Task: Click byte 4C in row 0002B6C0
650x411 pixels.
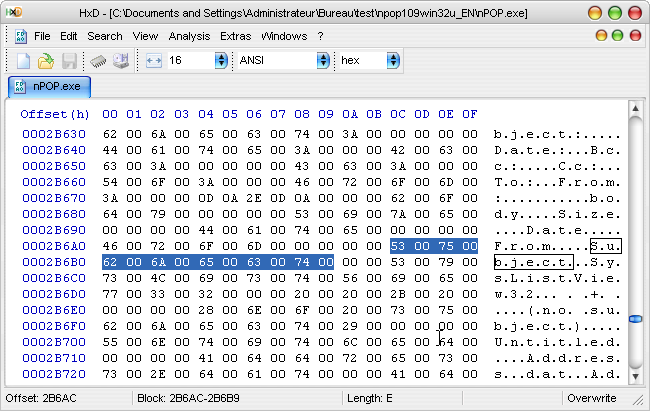Action: click(x=158, y=278)
